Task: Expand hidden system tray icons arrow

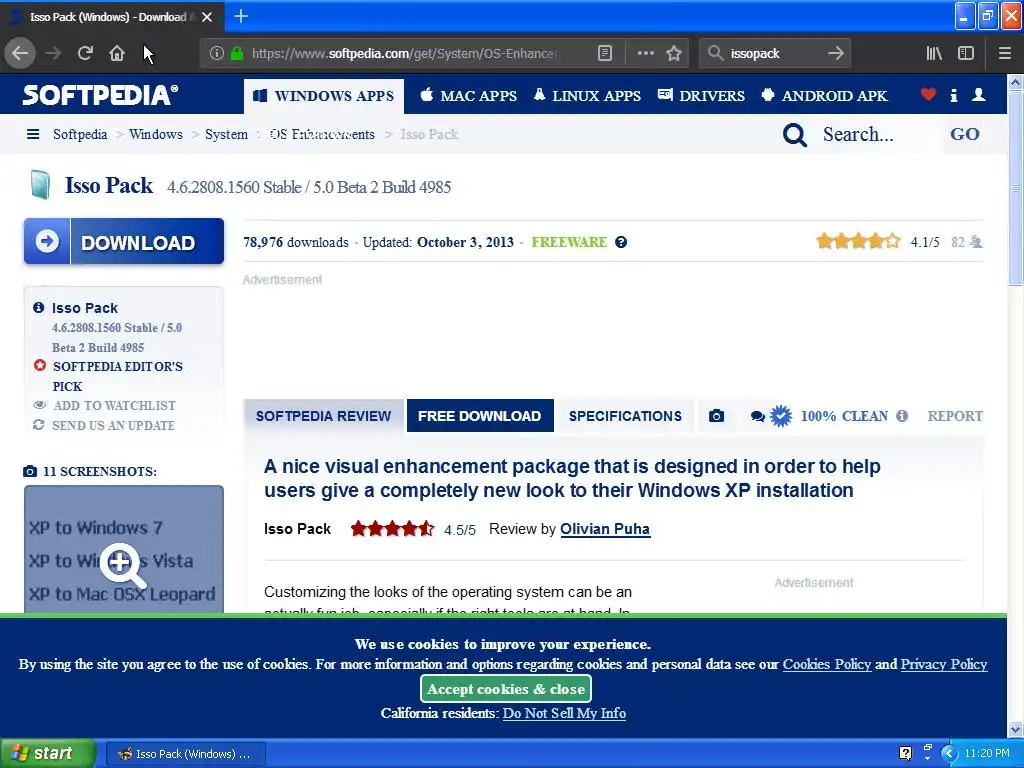Action: (x=949, y=754)
